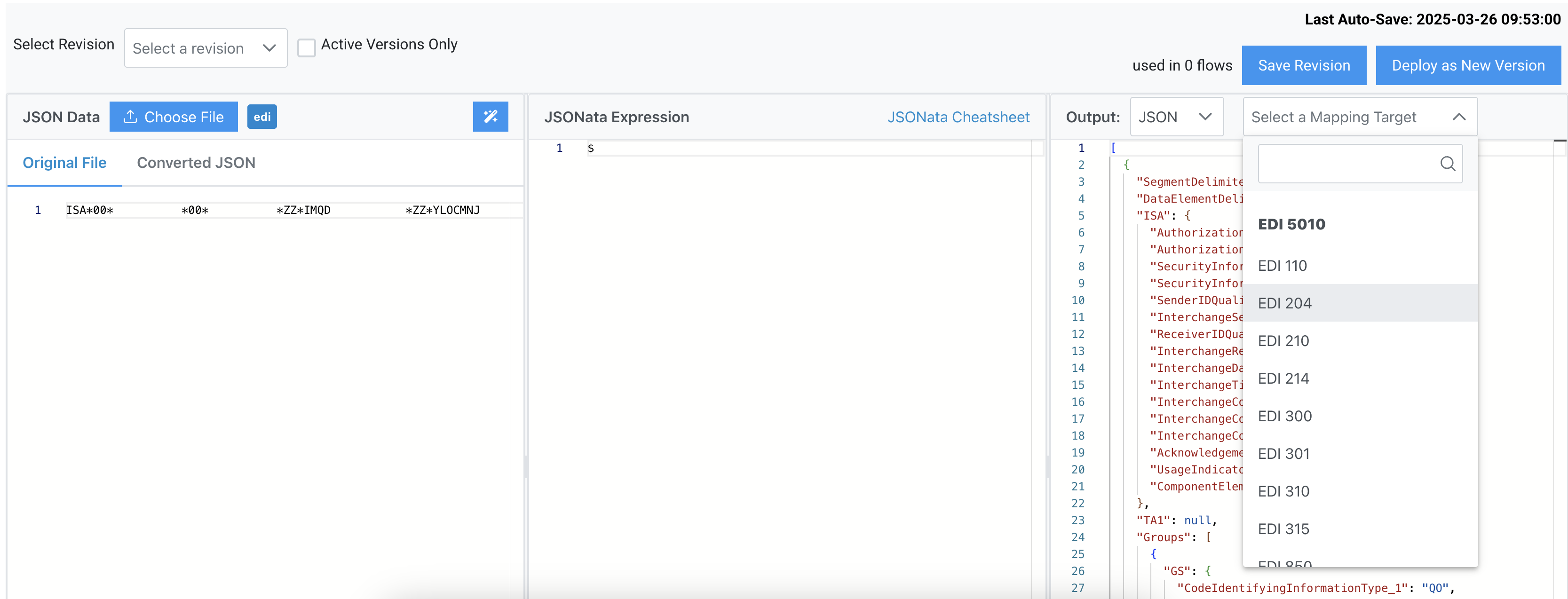Switch to the Converted JSON tab
The height and width of the screenshot is (599, 1568).
tap(195, 163)
